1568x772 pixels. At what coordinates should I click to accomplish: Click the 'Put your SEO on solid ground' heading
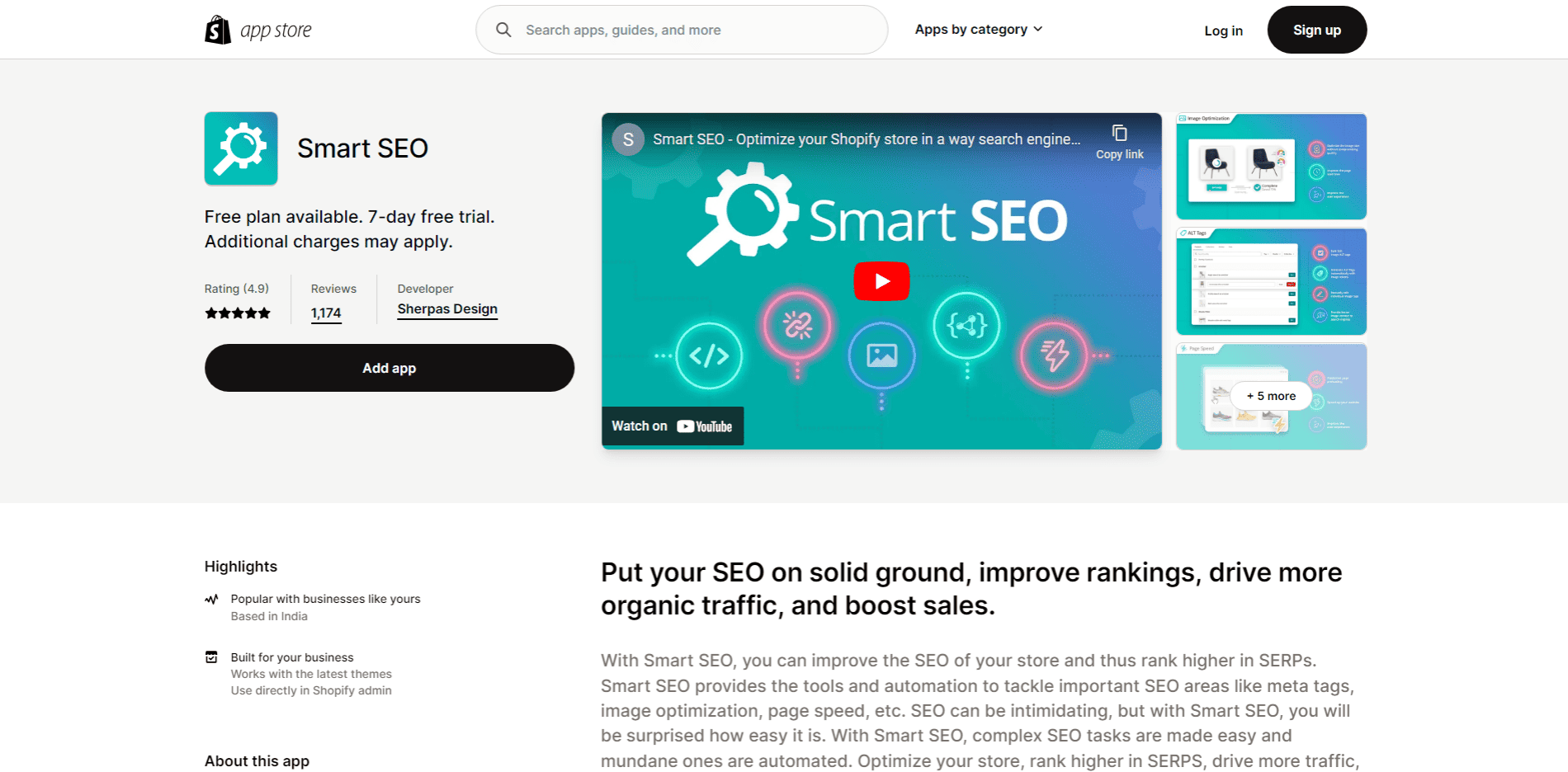(x=971, y=589)
